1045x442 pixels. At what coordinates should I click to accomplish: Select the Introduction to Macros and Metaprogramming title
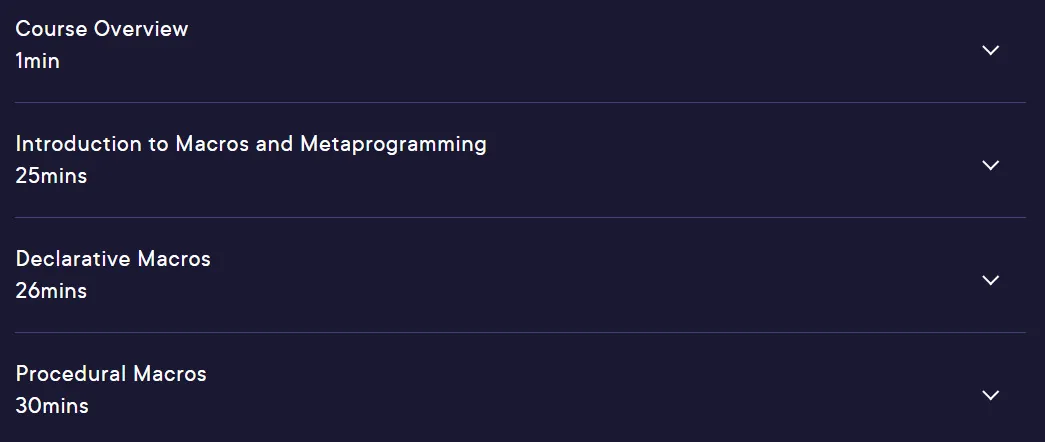coord(251,145)
